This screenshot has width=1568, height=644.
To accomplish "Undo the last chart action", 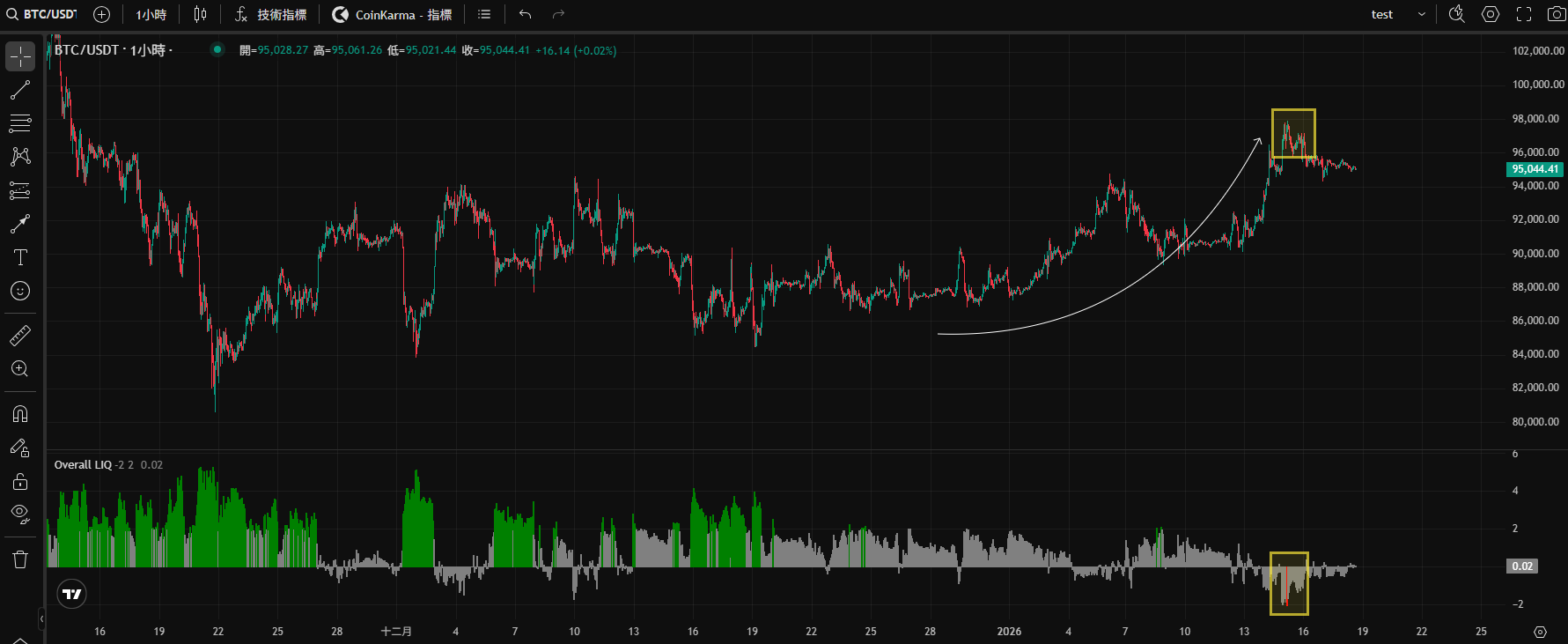I will tap(526, 14).
